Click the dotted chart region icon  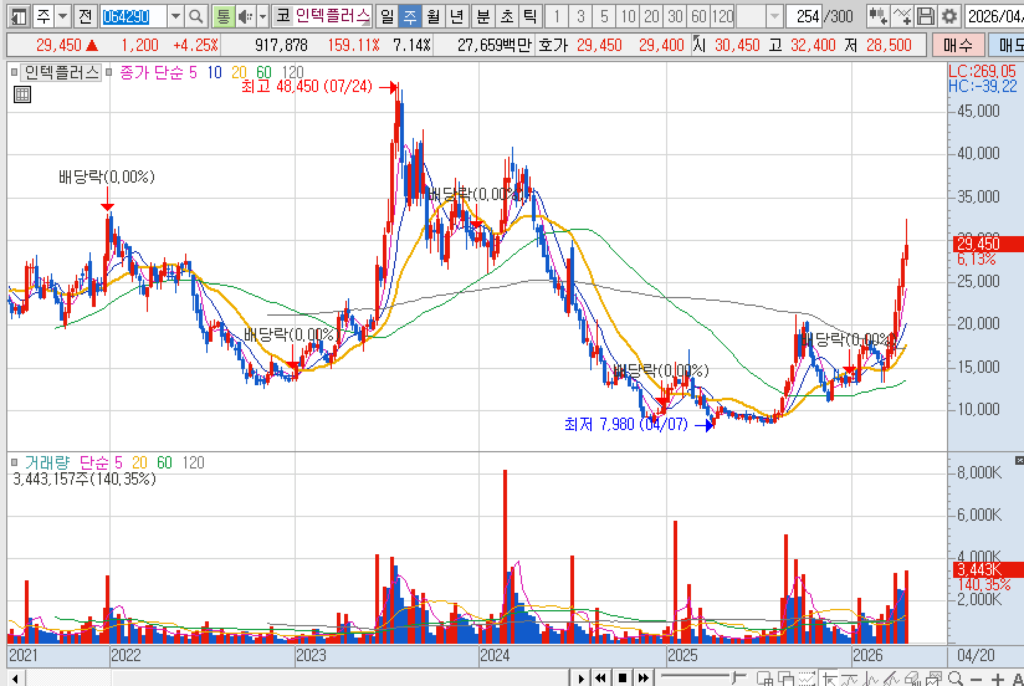(807, 679)
